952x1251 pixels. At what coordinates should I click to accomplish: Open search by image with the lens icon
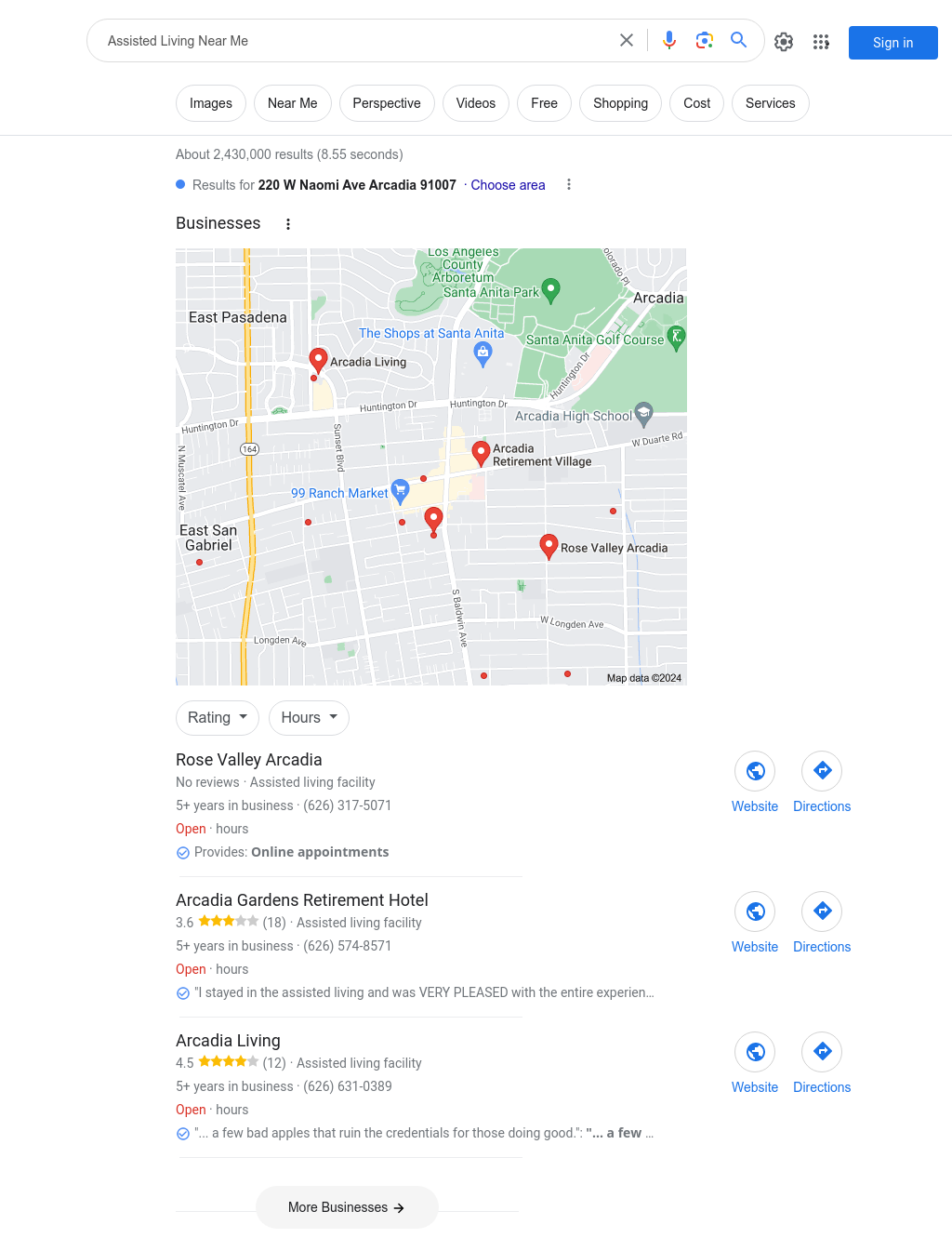click(705, 40)
